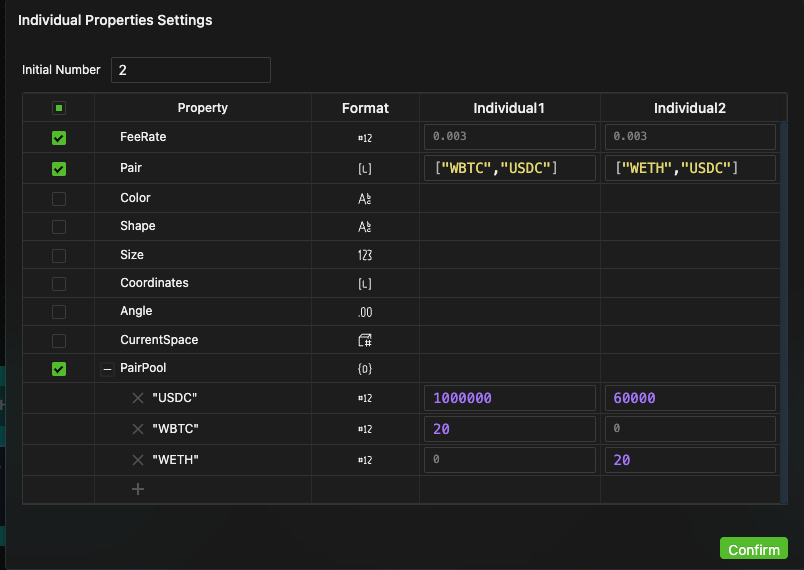Toggle the select-all header checkbox
The height and width of the screenshot is (570, 804).
[59, 108]
